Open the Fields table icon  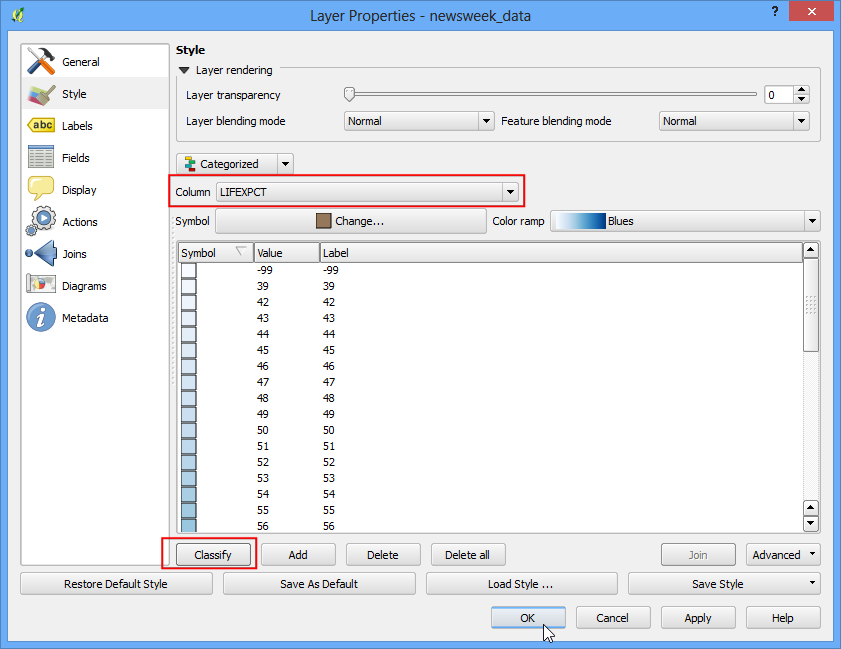tap(41, 157)
